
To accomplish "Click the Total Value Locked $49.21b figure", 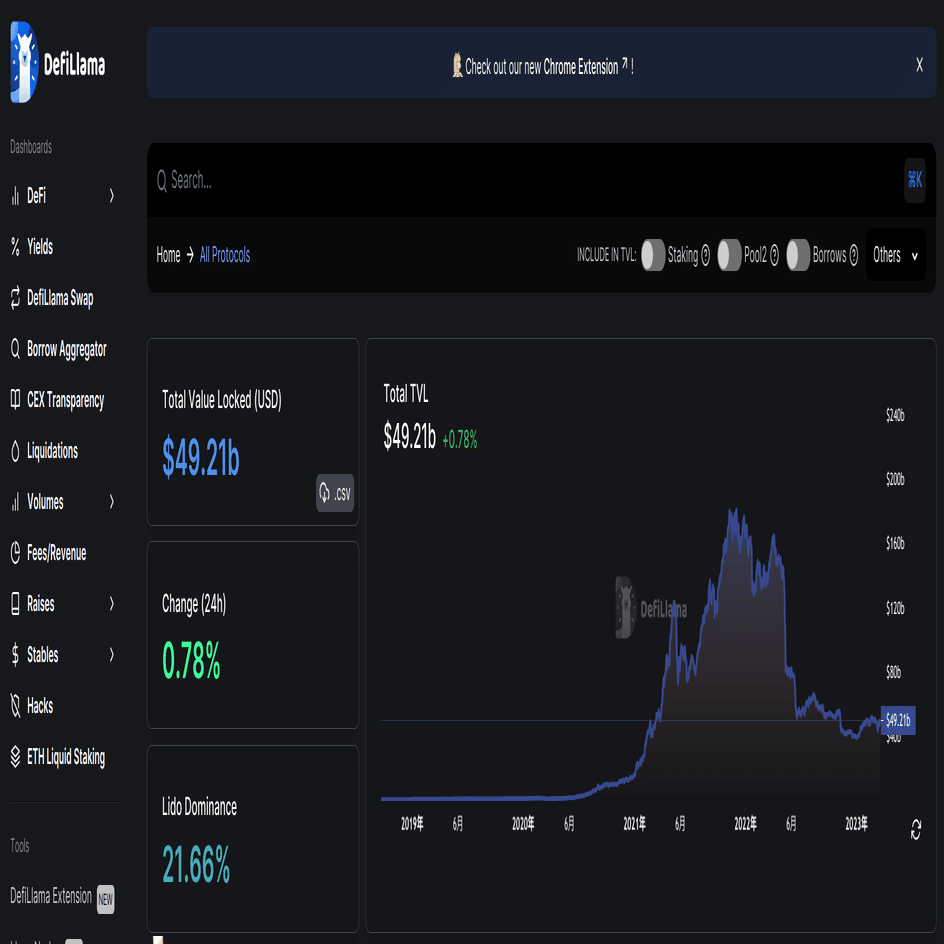I will [200, 457].
